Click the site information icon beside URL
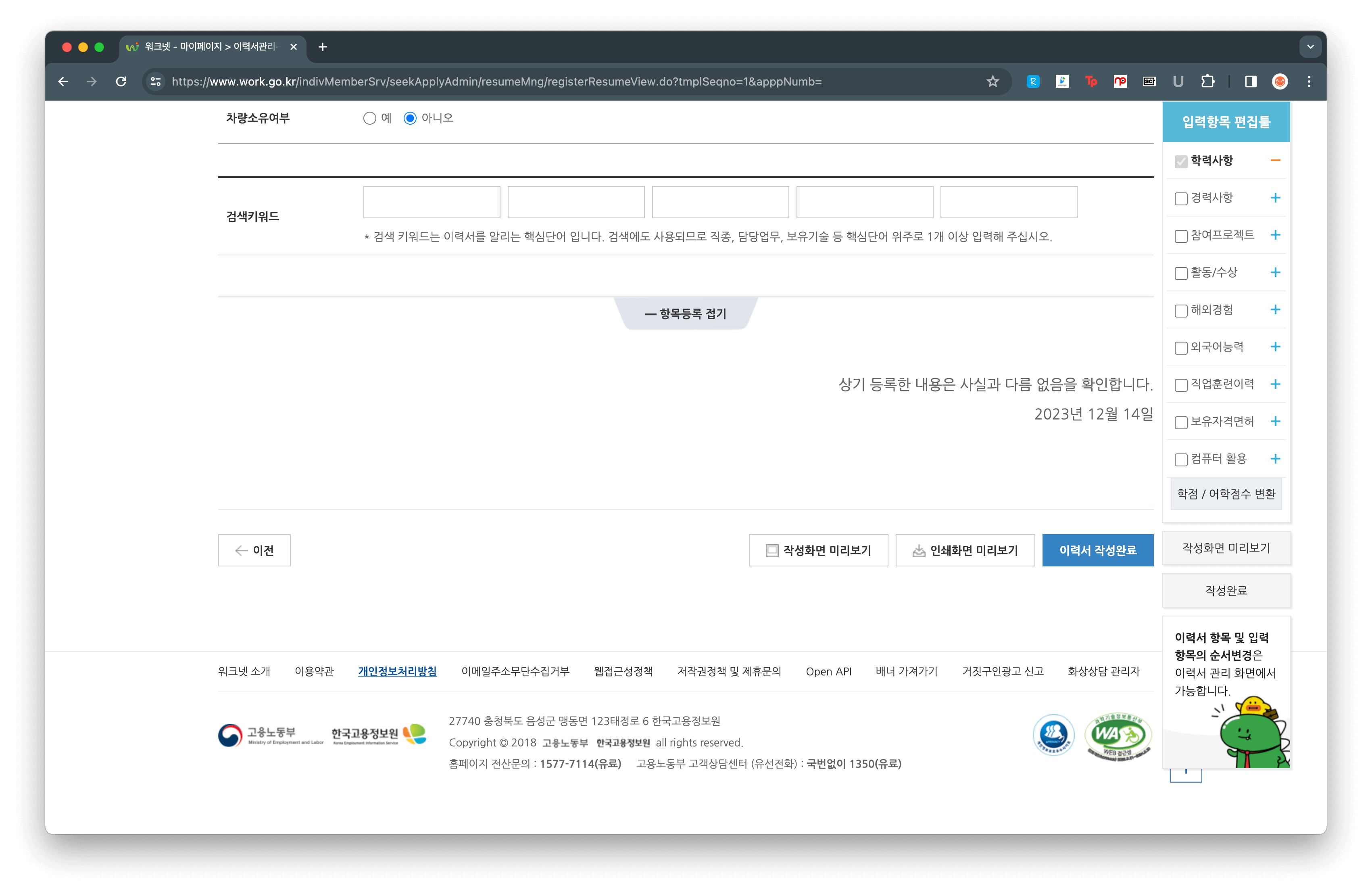This screenshot has width=1372, height=894. (x=156, y=81)
